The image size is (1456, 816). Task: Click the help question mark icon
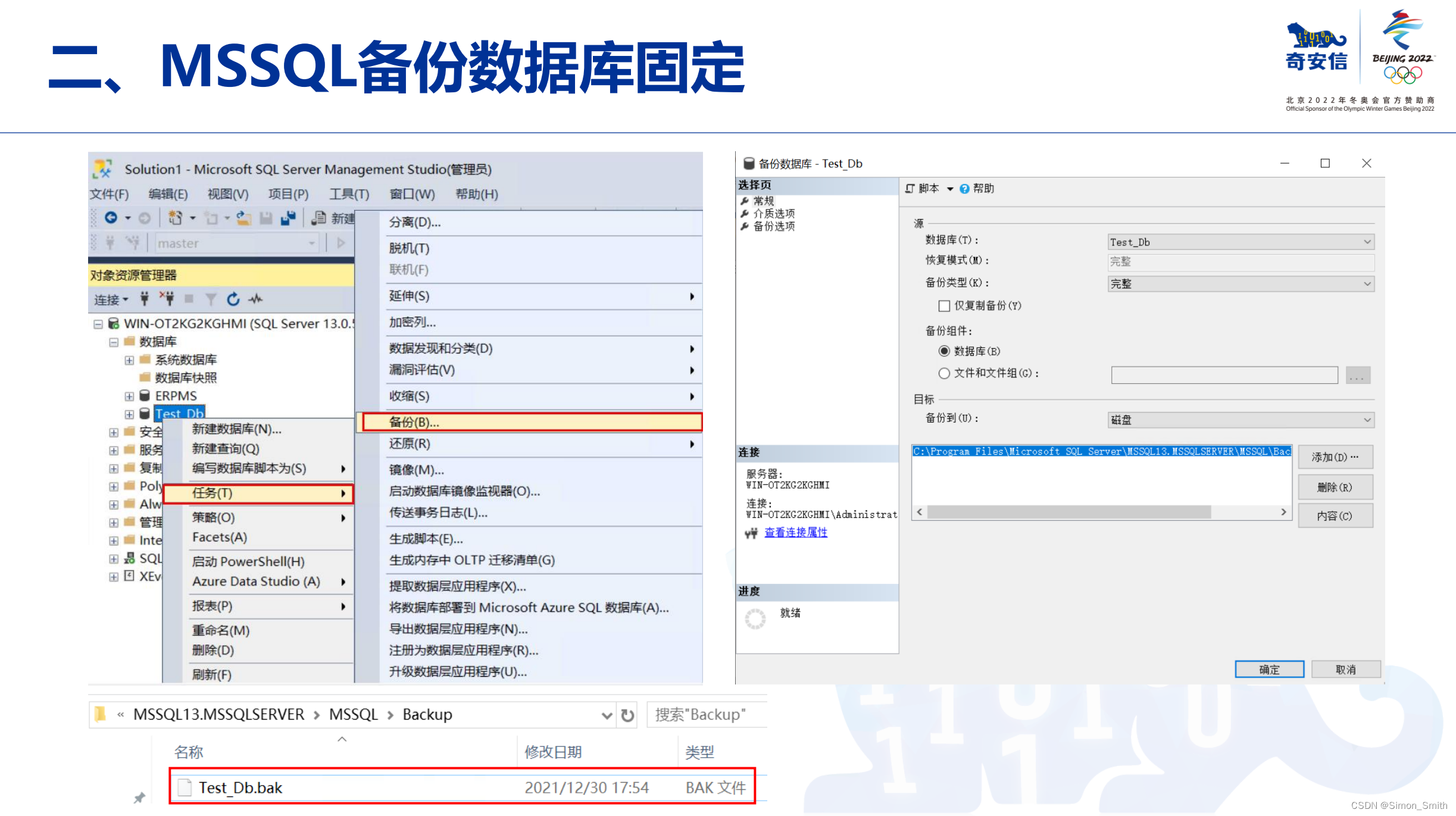pyautogui.click(x=964, y=189)
